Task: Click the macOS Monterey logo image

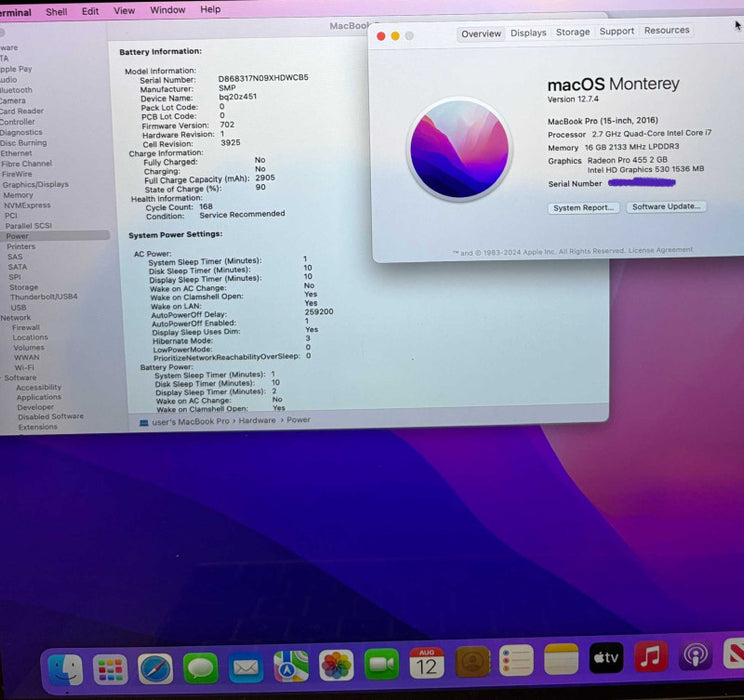Action: pyautogui.click(x=459, y=149)
